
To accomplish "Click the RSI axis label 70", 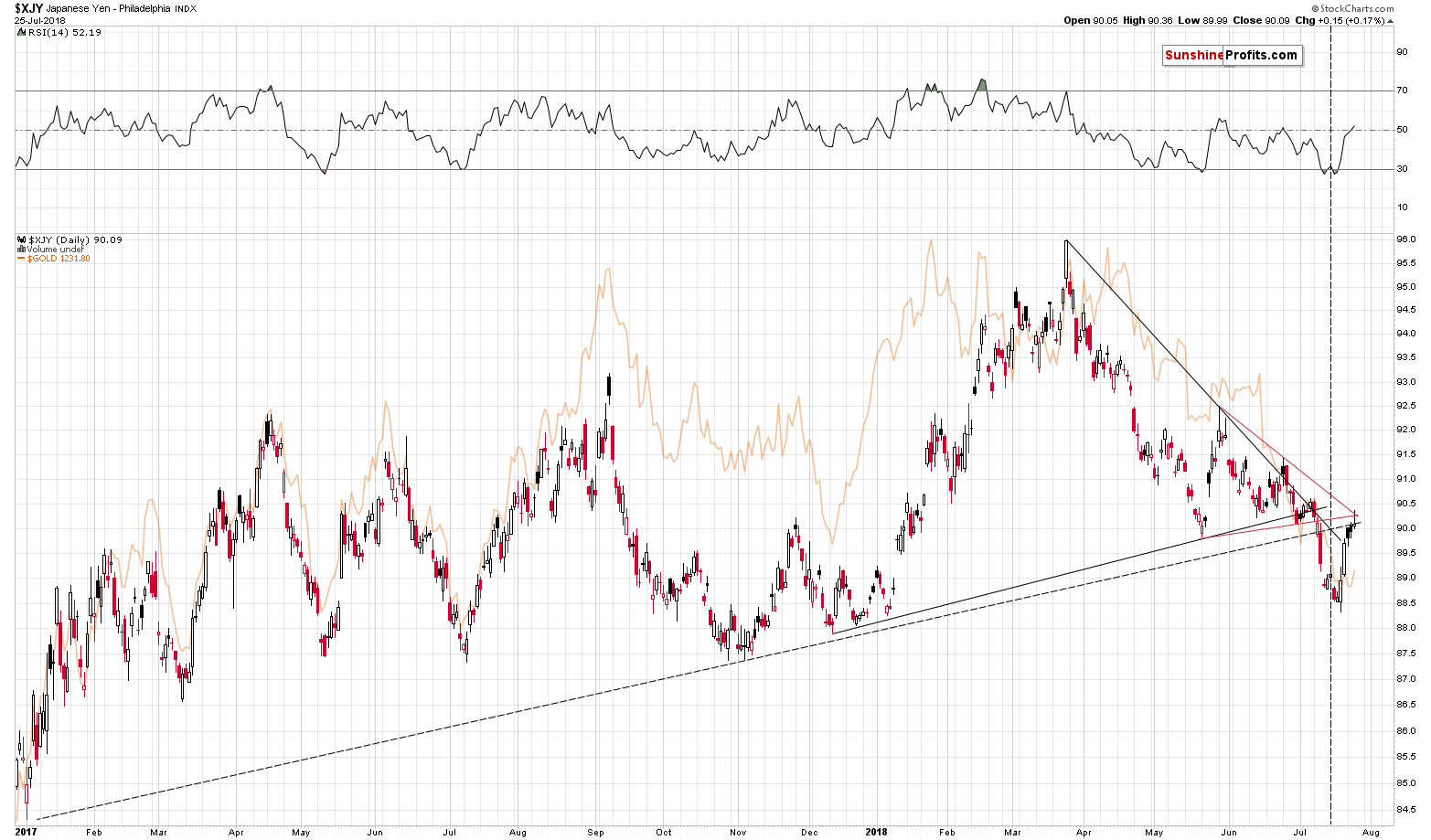I will click(1401, 90).
